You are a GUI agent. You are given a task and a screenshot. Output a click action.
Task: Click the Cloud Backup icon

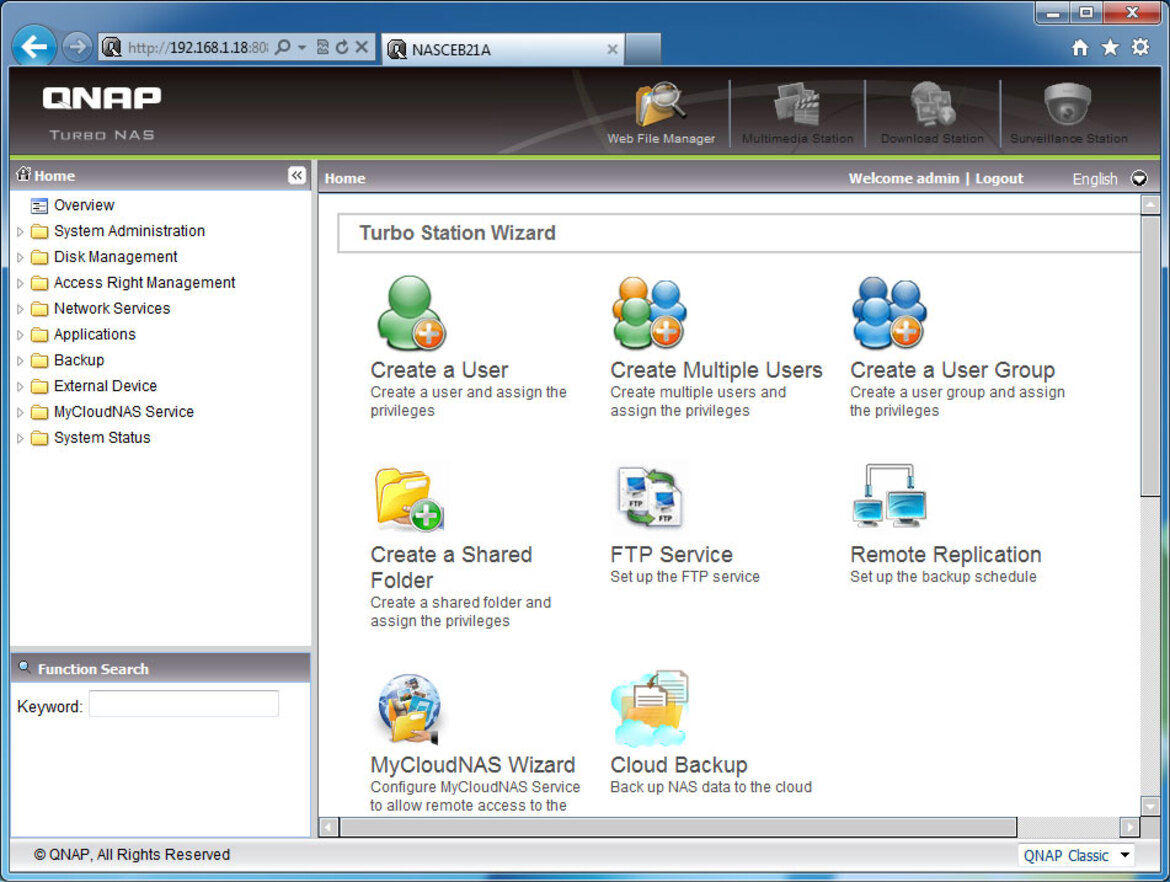click(649, 708)
